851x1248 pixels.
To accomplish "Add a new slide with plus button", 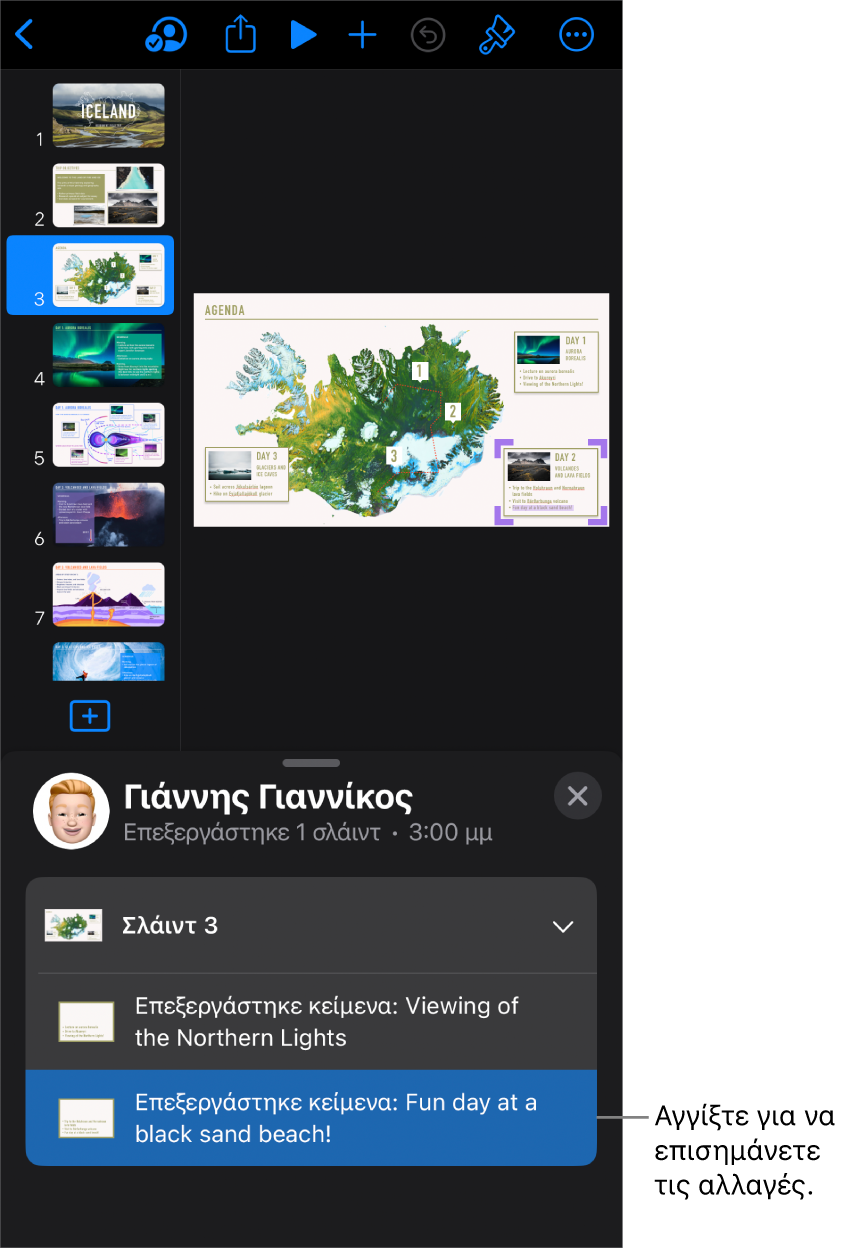I will tap(90, 716).
